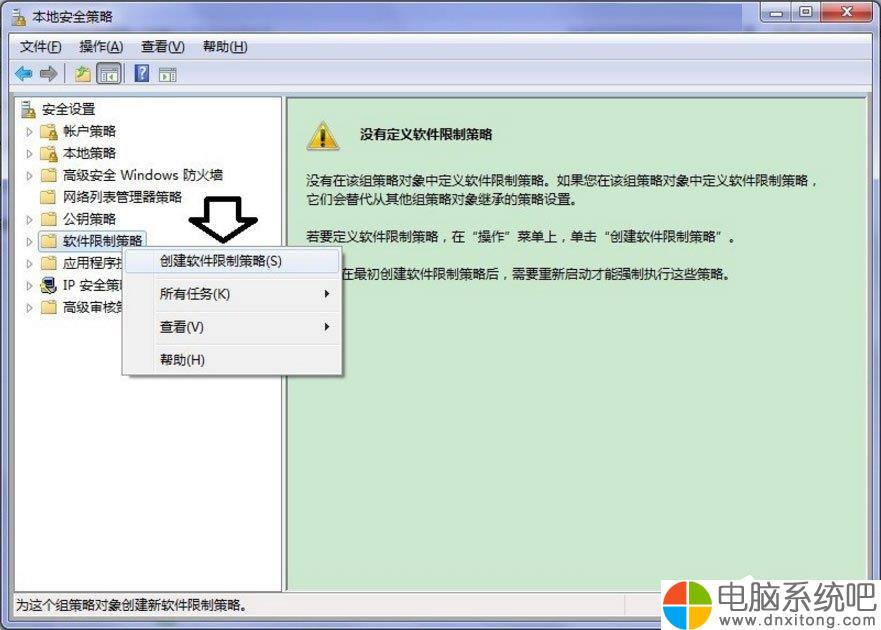Screen dimensions: 881x630
Task: Click the Back arrow toolbar icon
Action: coord(24,74)
